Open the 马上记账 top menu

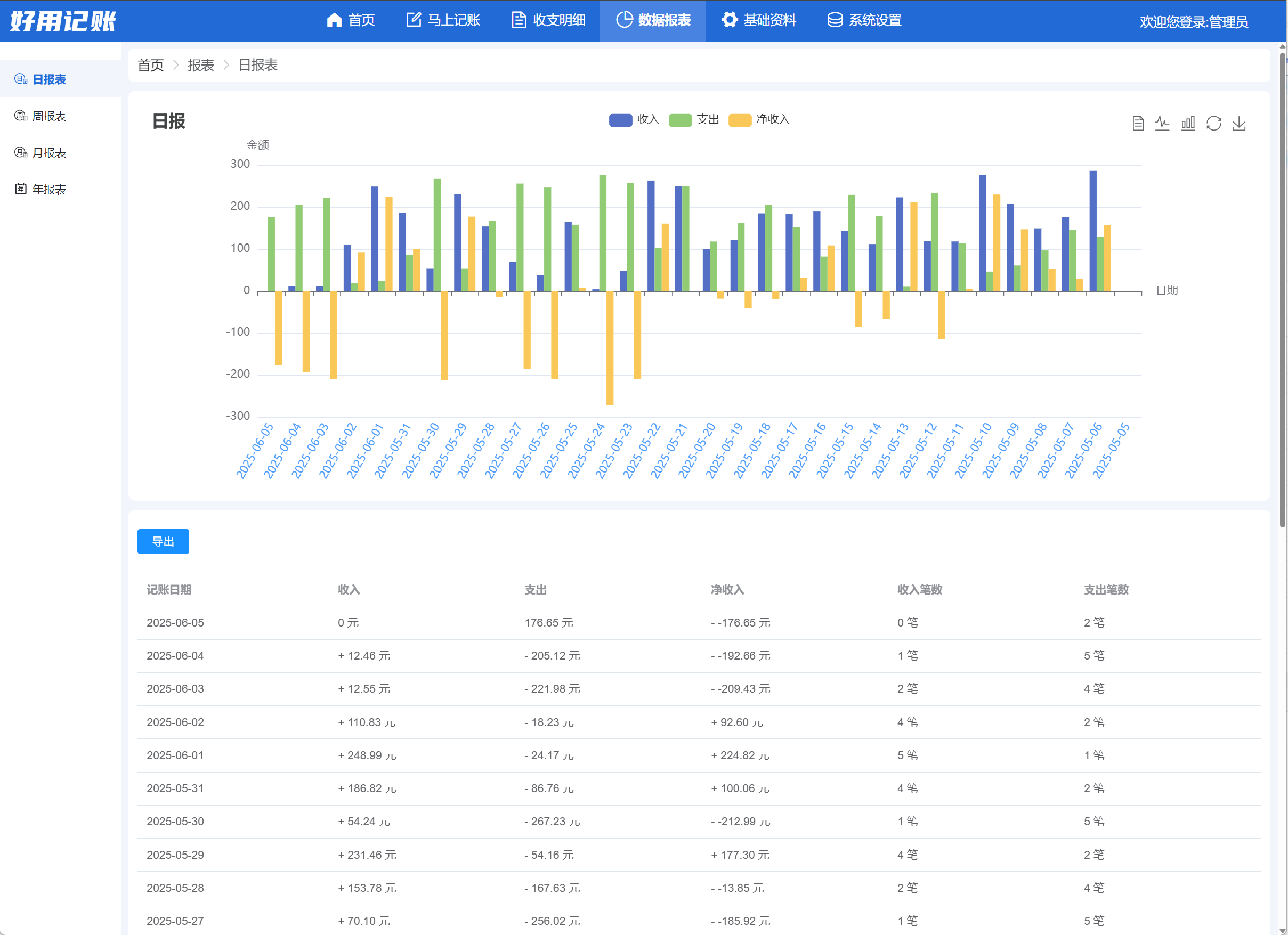click(x=443, y=20)
